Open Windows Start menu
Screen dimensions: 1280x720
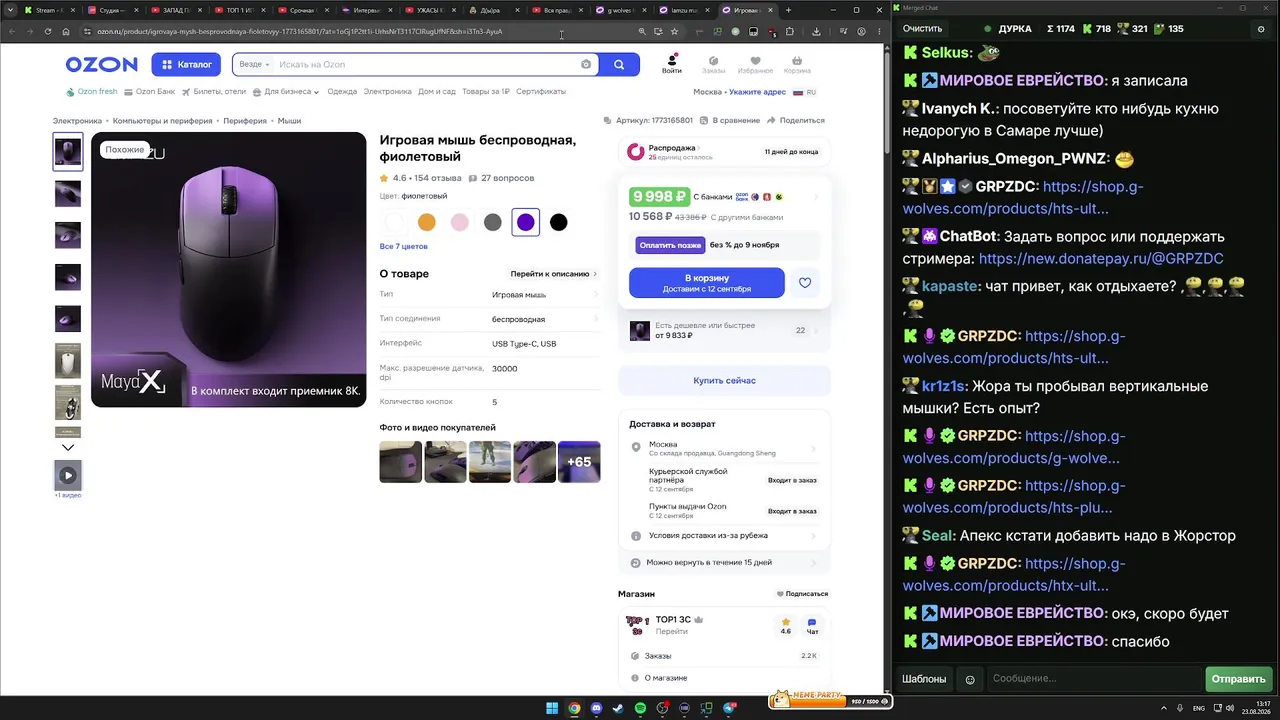[x=552, y=709]
